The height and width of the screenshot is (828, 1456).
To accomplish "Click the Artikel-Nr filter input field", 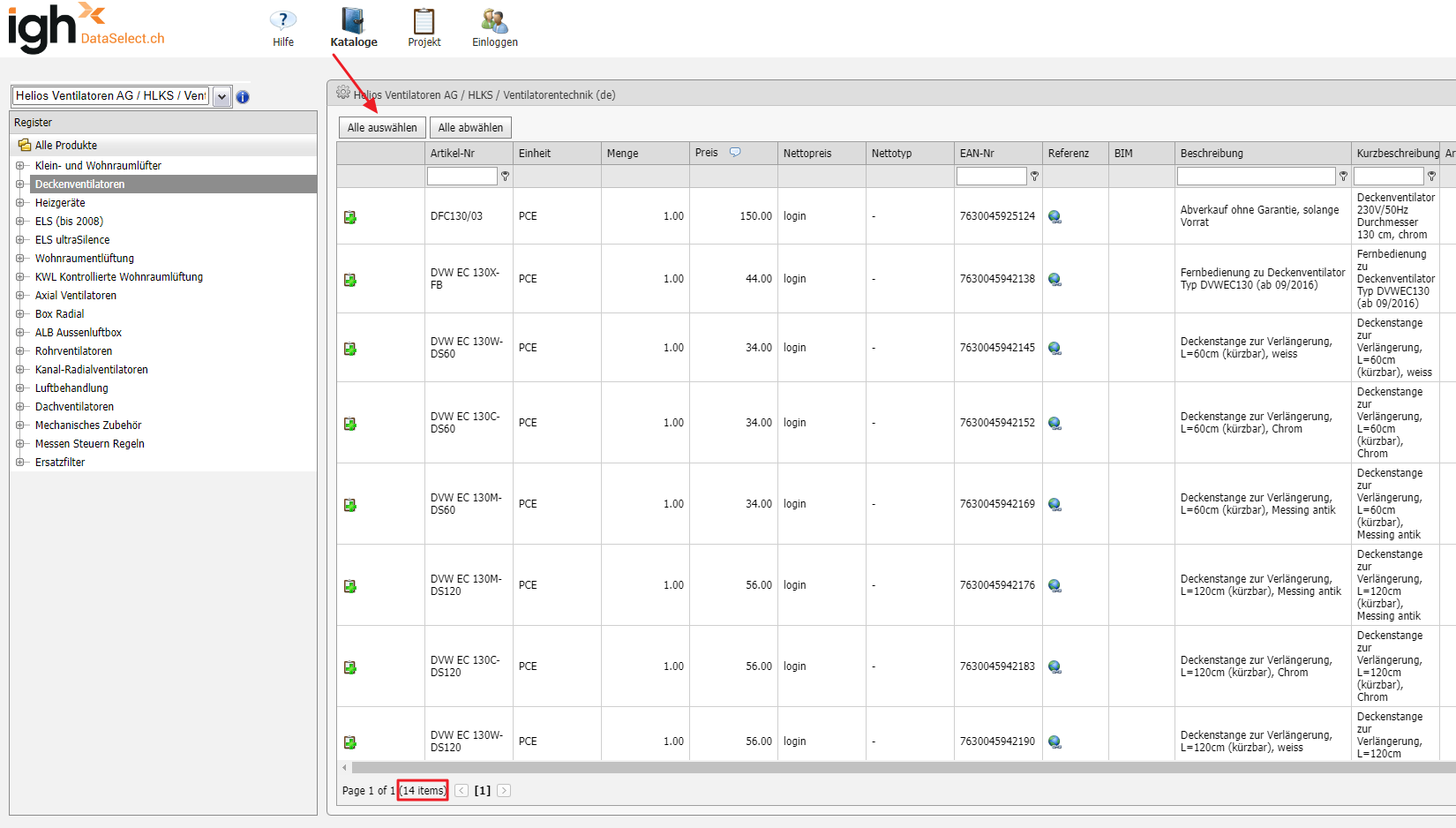I will [x=462, y=177].
